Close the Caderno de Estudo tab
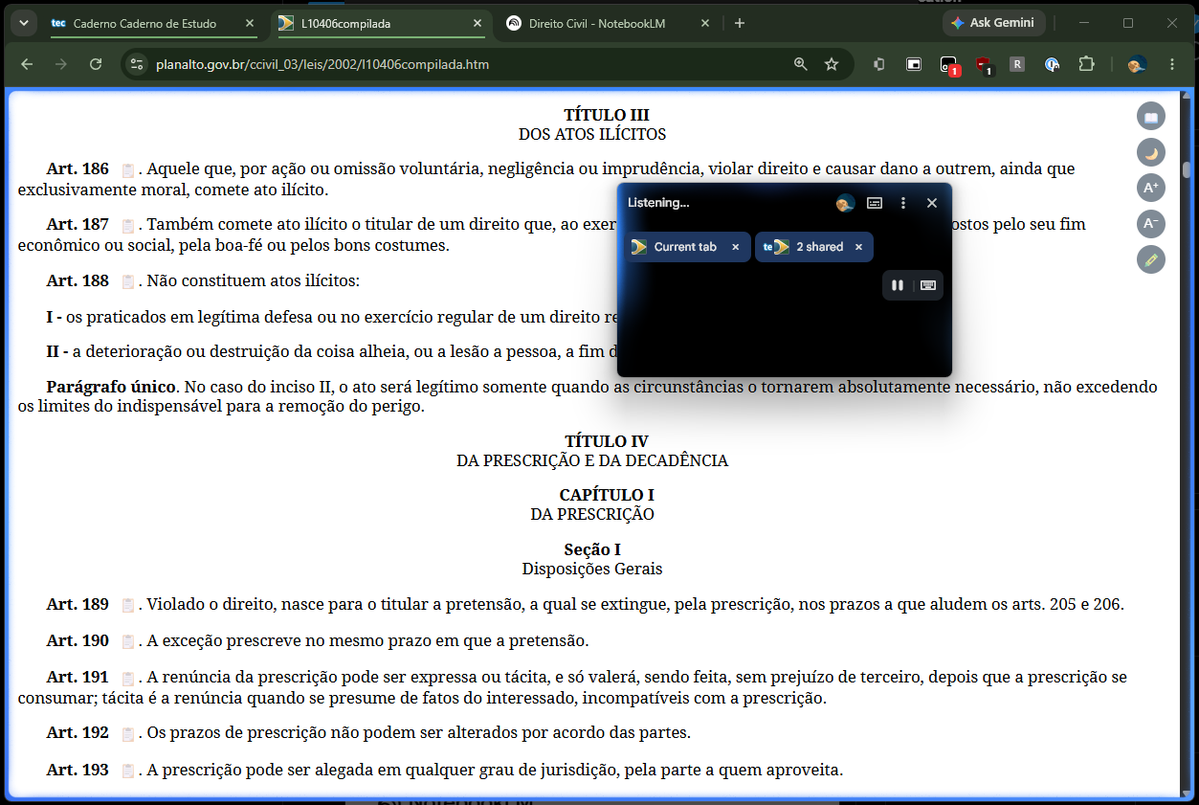 pos(249,24)
